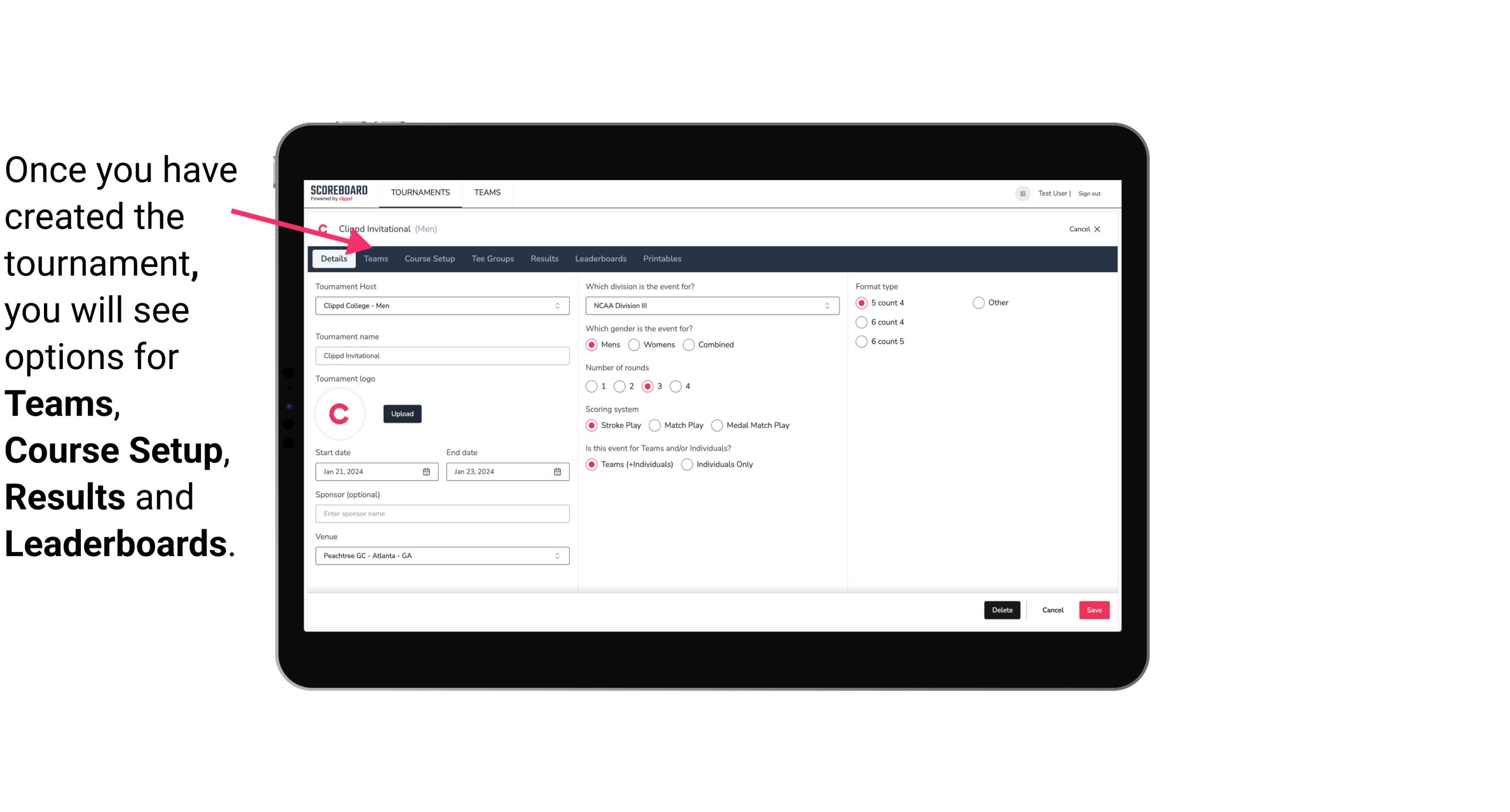Select Womens gender radio button

[x=634, y=344]
